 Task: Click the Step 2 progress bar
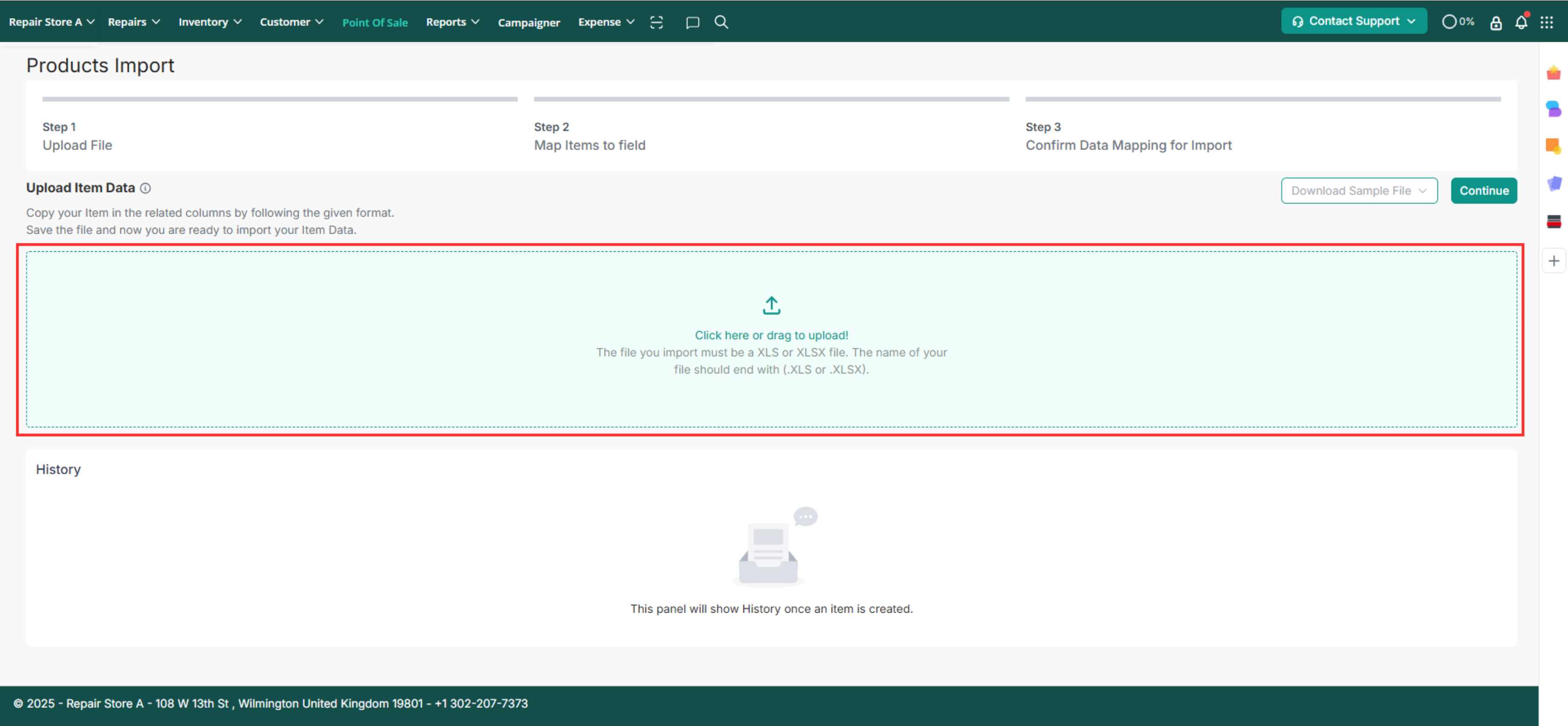(x=771, y=98)
